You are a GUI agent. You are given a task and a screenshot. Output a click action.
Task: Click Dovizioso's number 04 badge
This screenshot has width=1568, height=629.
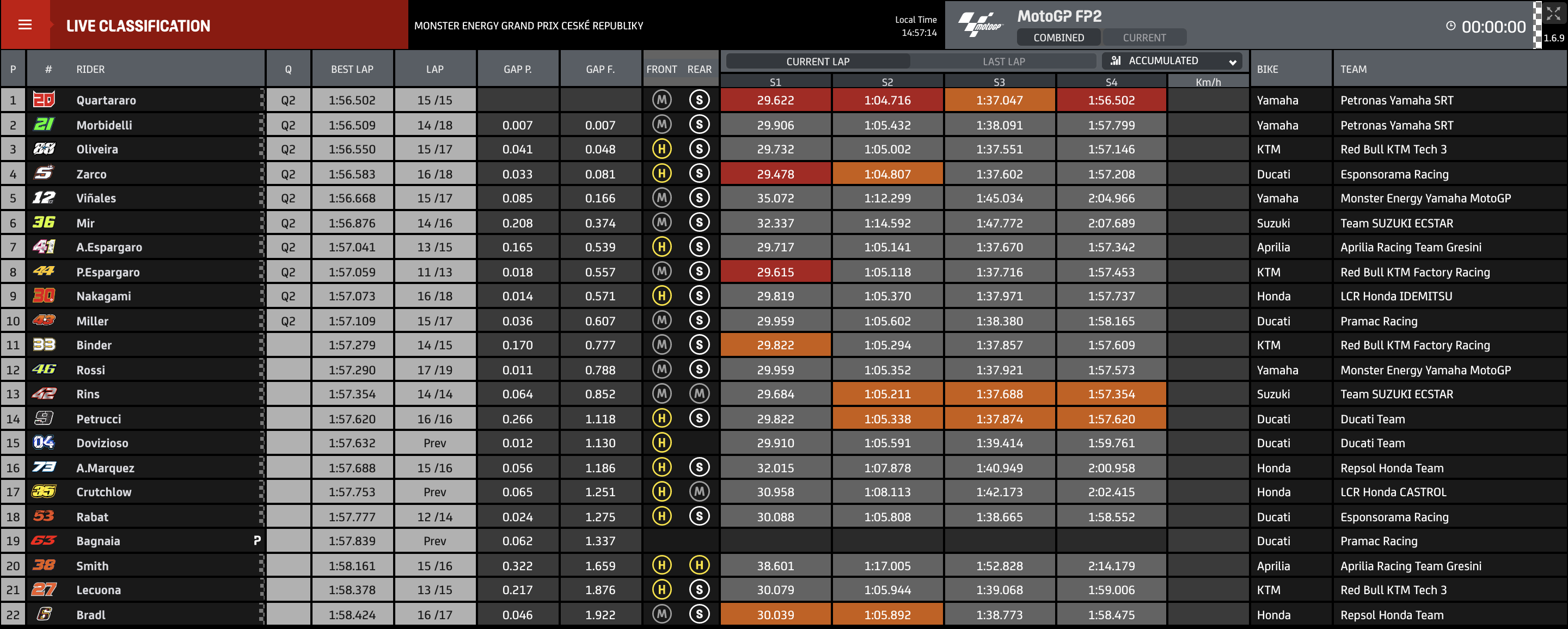click(44, 442)
